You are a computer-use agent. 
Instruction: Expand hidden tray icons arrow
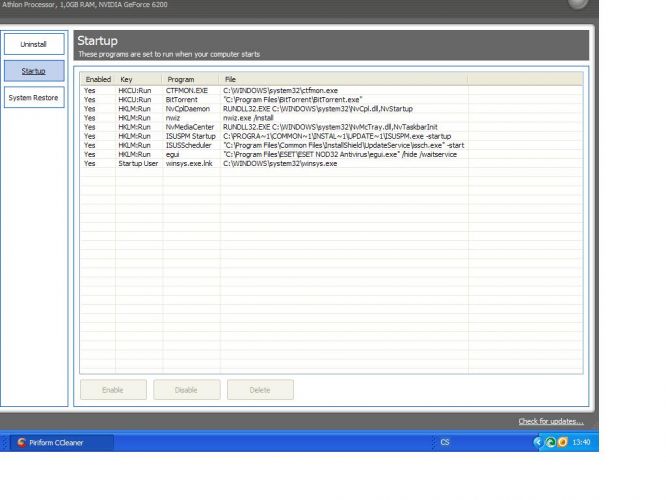537,442
